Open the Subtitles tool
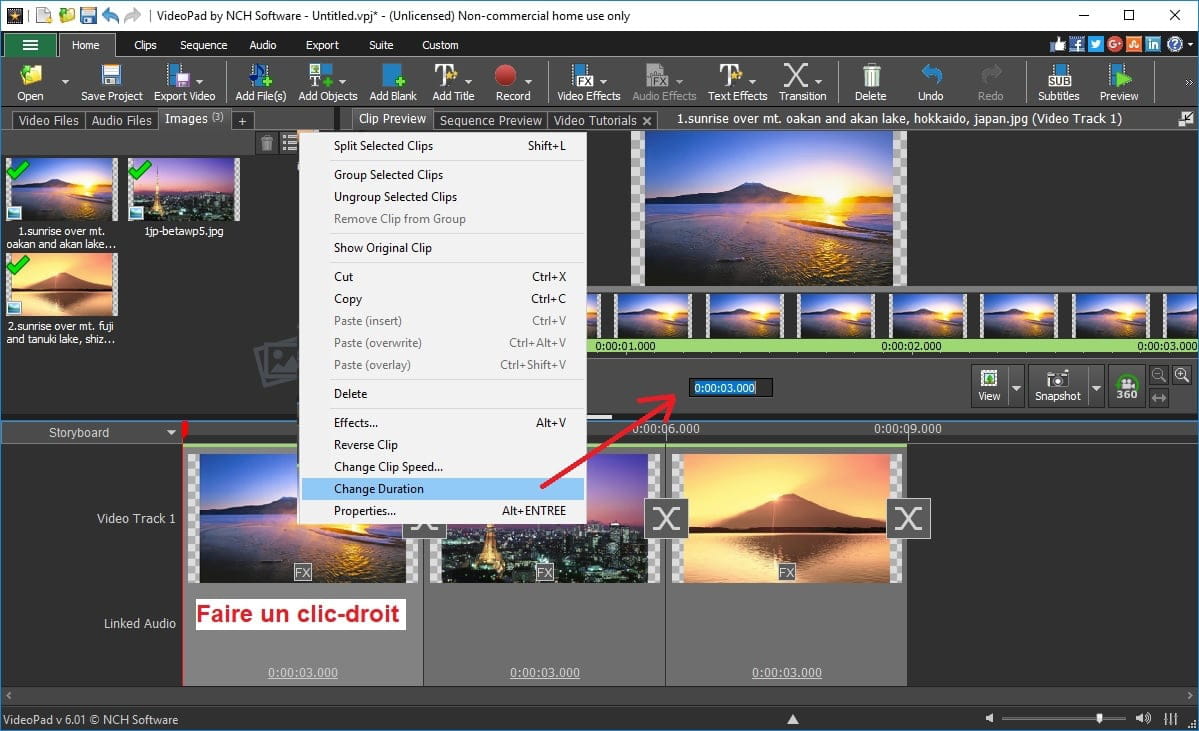 coord(1059,82)
